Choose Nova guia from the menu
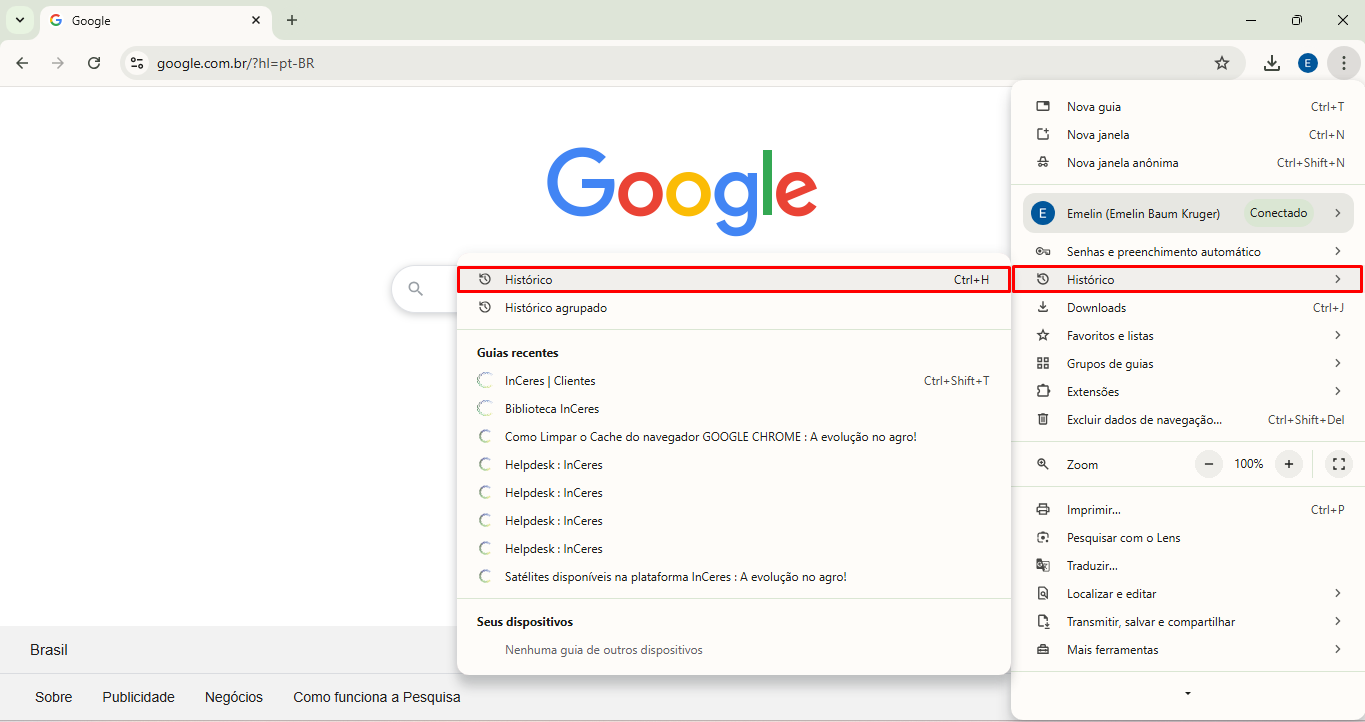1365x722 pixels. [x=1188, y=107]
